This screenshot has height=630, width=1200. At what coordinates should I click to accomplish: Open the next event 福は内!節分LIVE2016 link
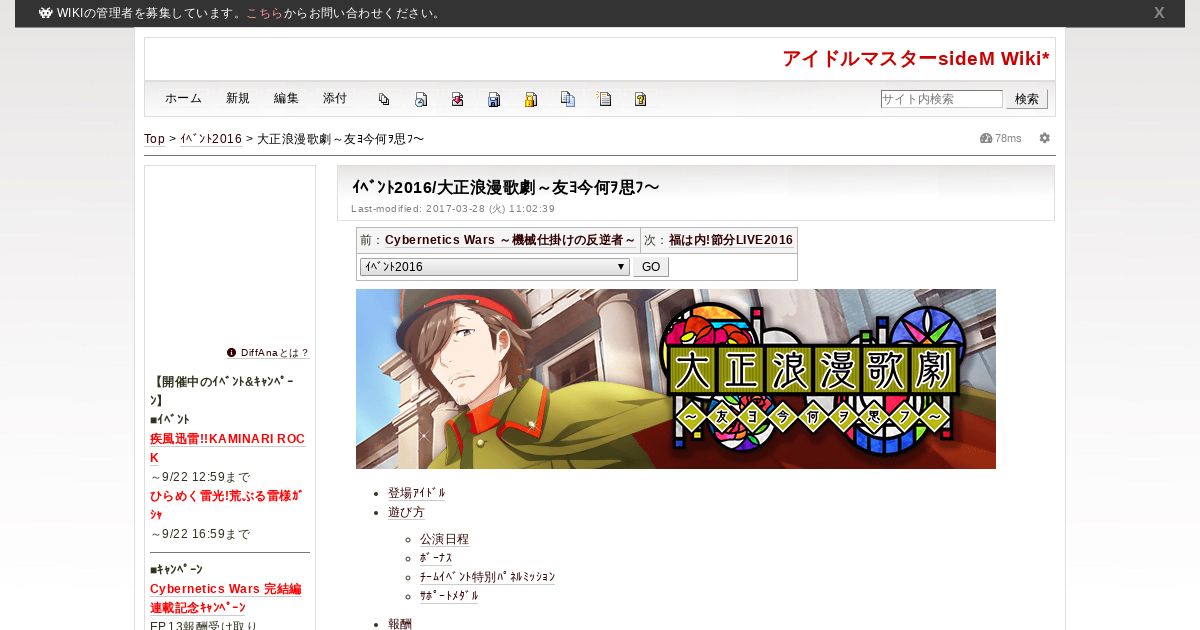[x=731, y=240]
